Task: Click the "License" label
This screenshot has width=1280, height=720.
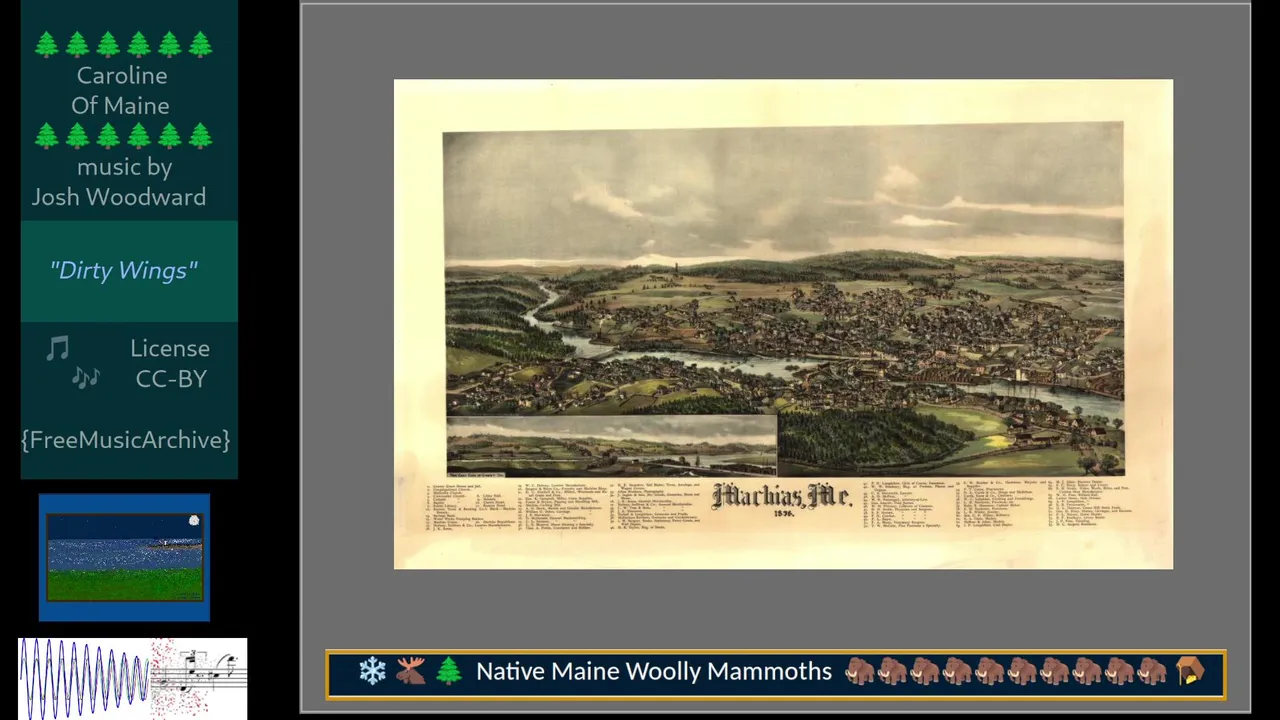Action: [x=170, y=349]
